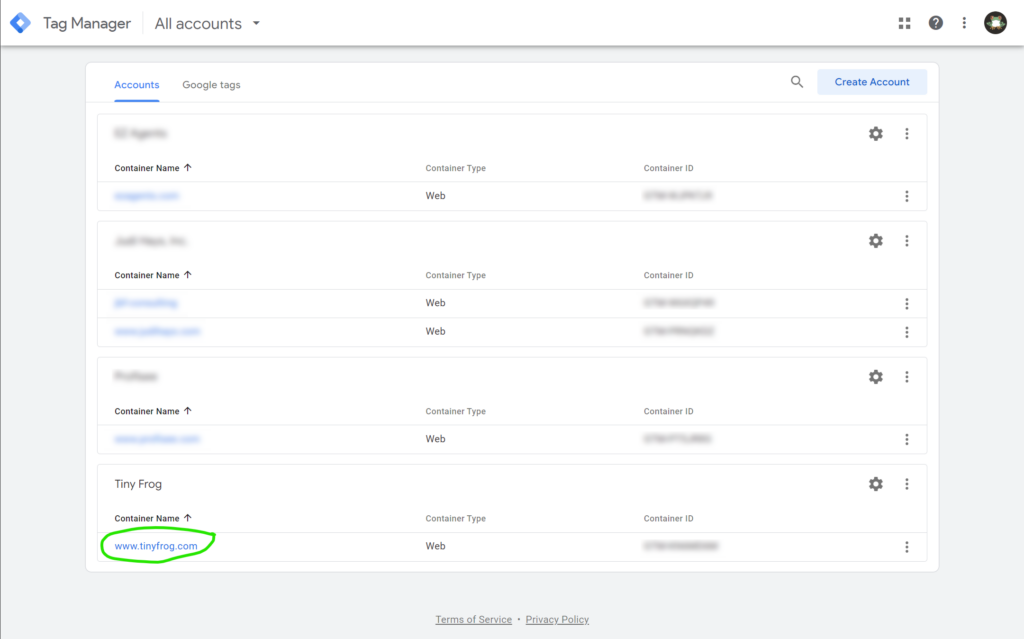Sort first account's Container Name column
This screenshot has height=639, width=1024.
pos(153,168)
